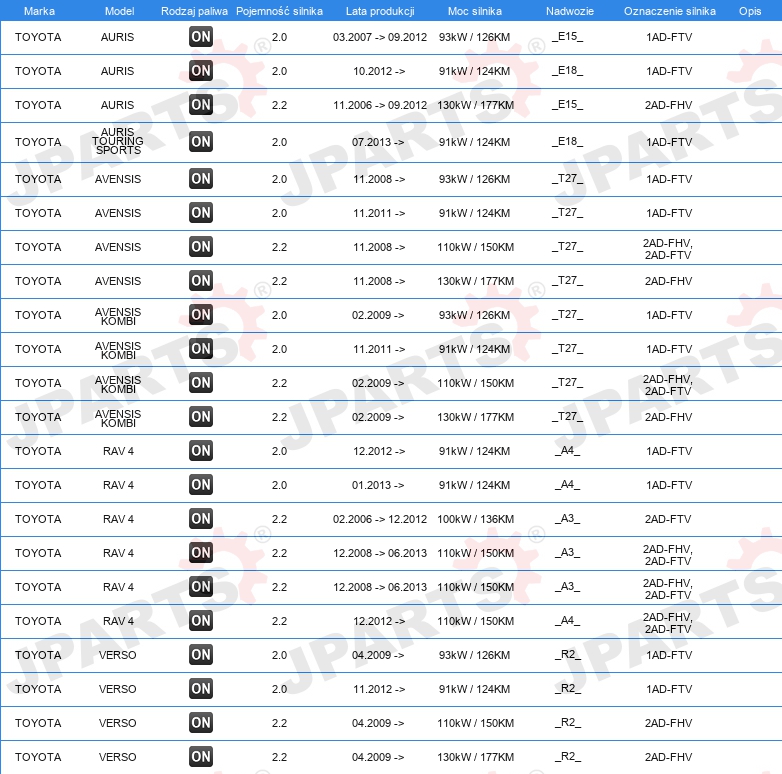Click ON badge for Verso 2.2 110kW / 150KM
The width and height of the screenshot is (782, 774).
201,723
